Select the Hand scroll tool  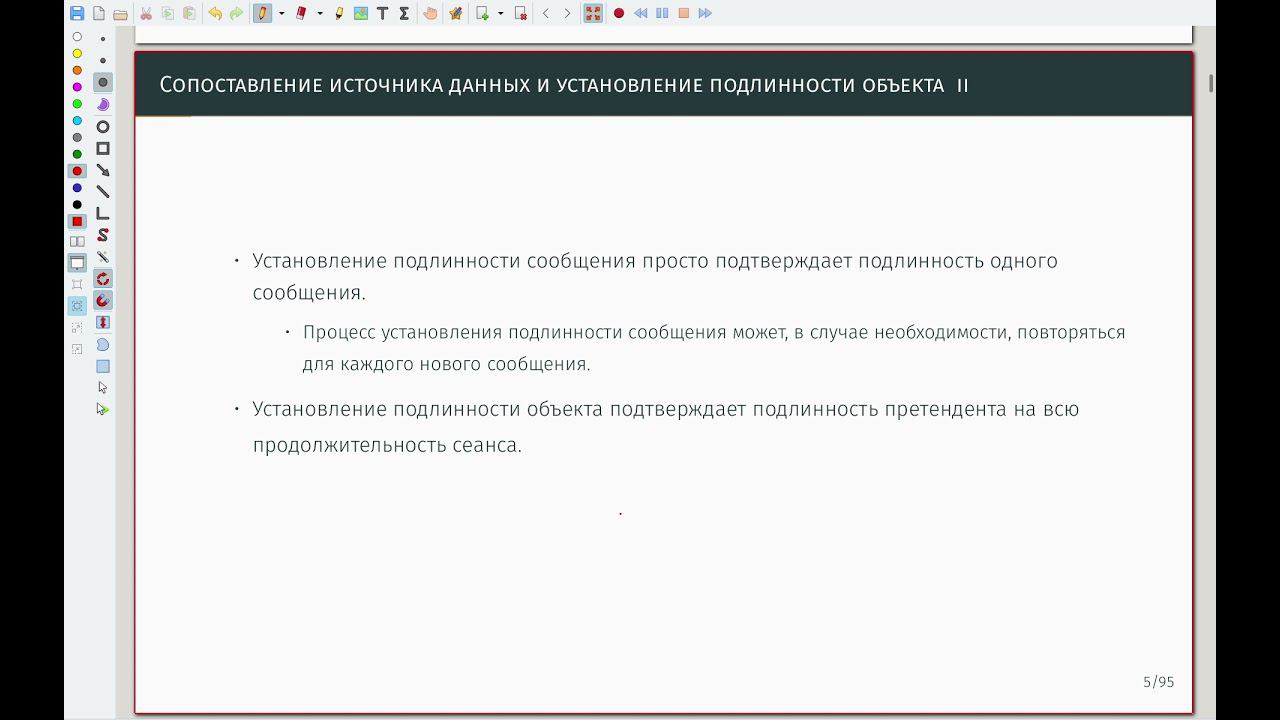tap(430, 13)
